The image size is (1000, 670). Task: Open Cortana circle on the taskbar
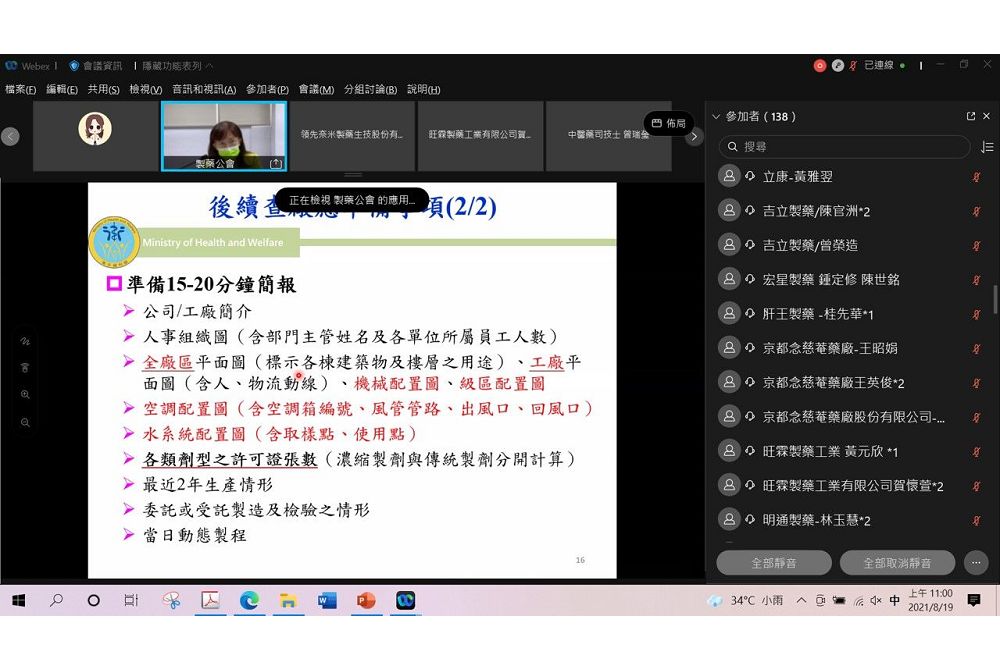pos(94,601)
